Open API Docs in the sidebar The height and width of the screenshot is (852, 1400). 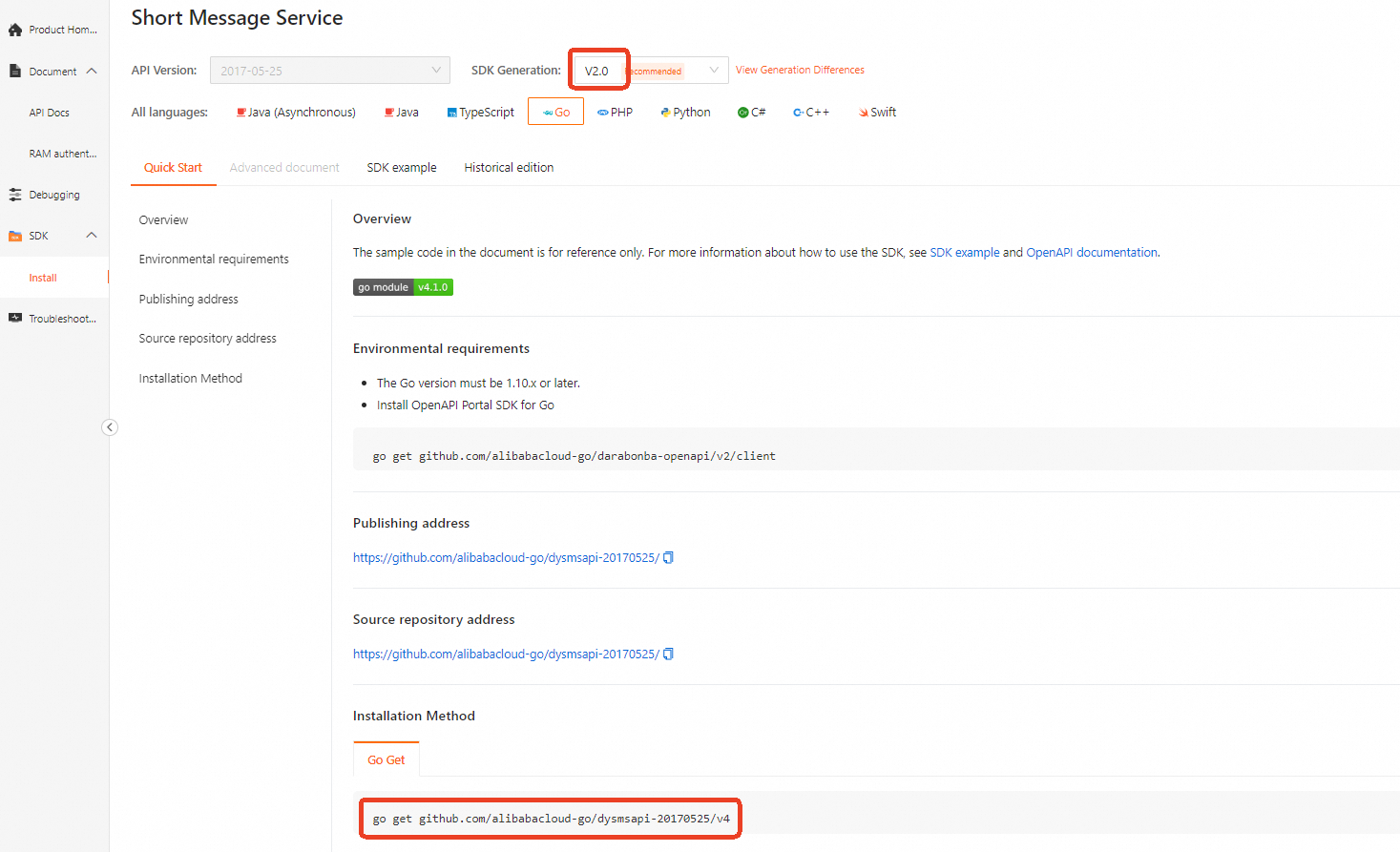(50, 113)
